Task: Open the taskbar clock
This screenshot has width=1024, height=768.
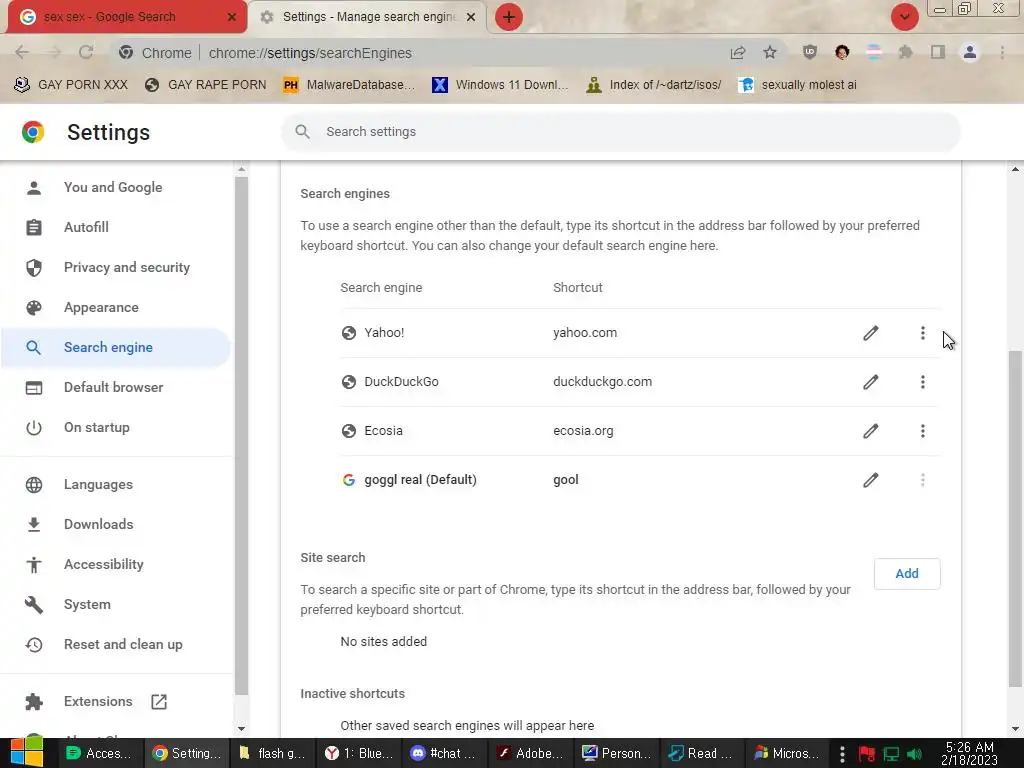Action: tap(969, 753)
